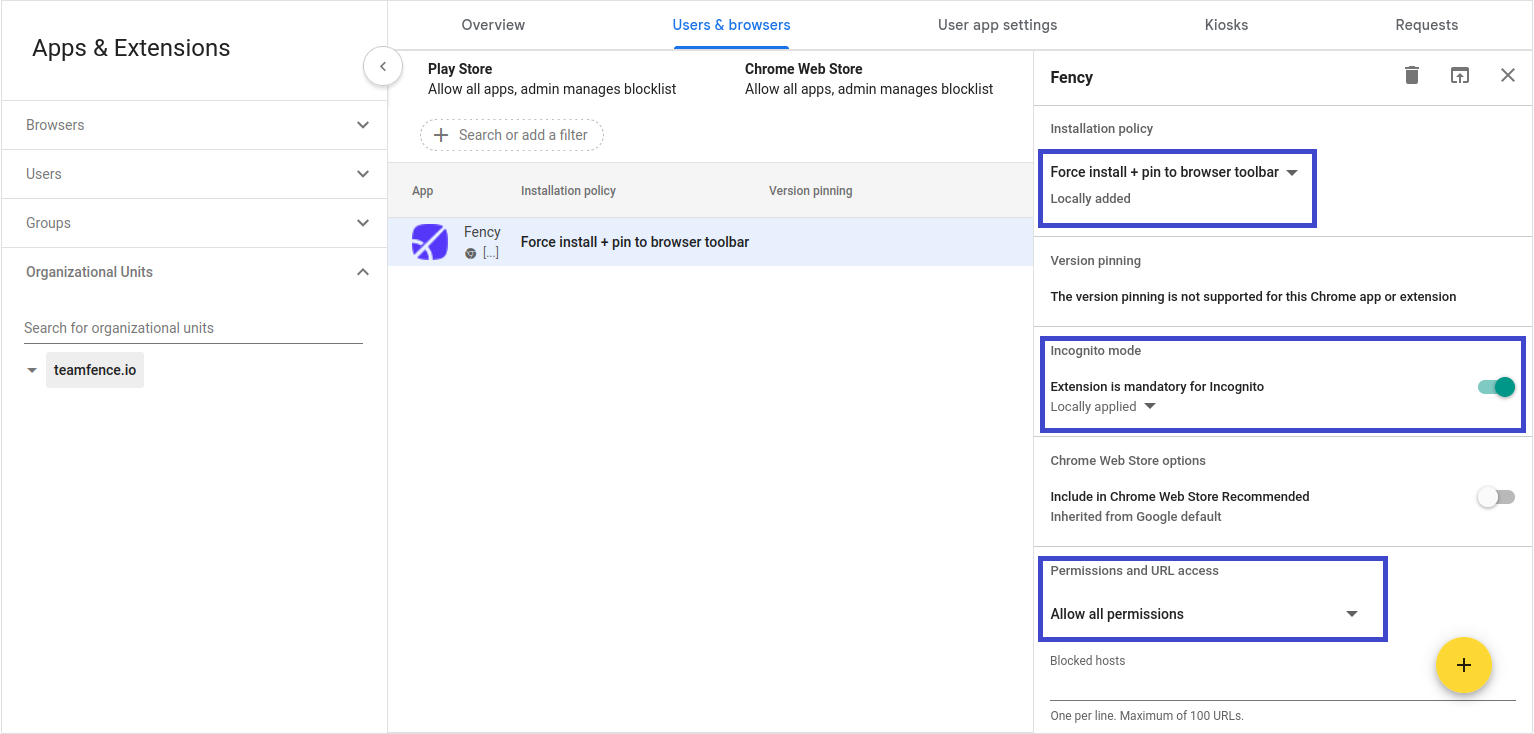Screen dimensions: 1534x734
Task: Switch to the Kiosks tab
Action: pyautogui.click(x=1226, y=24)
